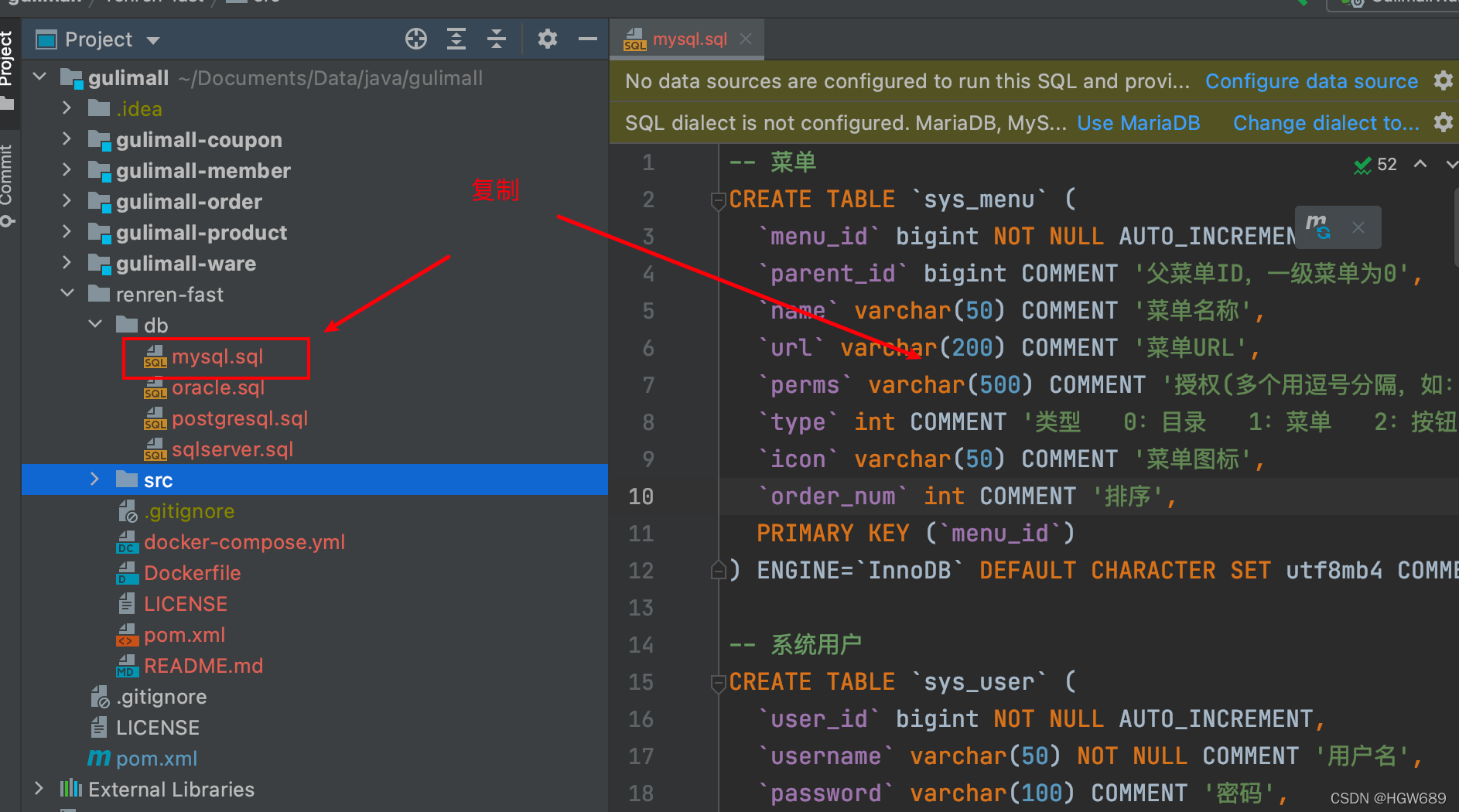The width and height of the screenshot is (1459, 812).
Task: Click the gulimall-product module folder icon
Action: pyautogui.click(x=99, y=233)
